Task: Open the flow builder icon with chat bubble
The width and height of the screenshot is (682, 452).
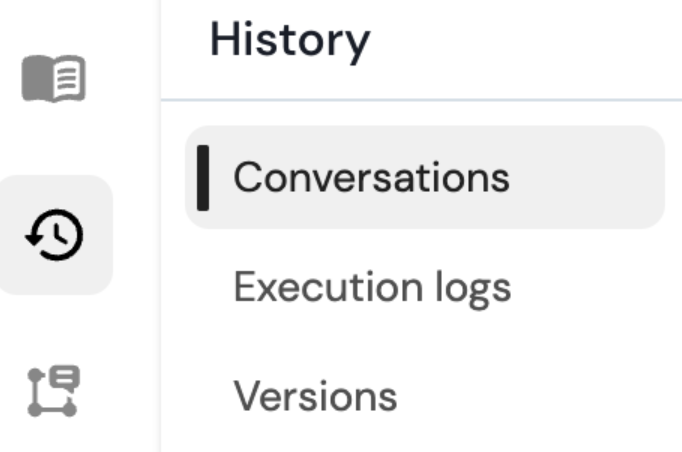Action: tap(54, 391)
